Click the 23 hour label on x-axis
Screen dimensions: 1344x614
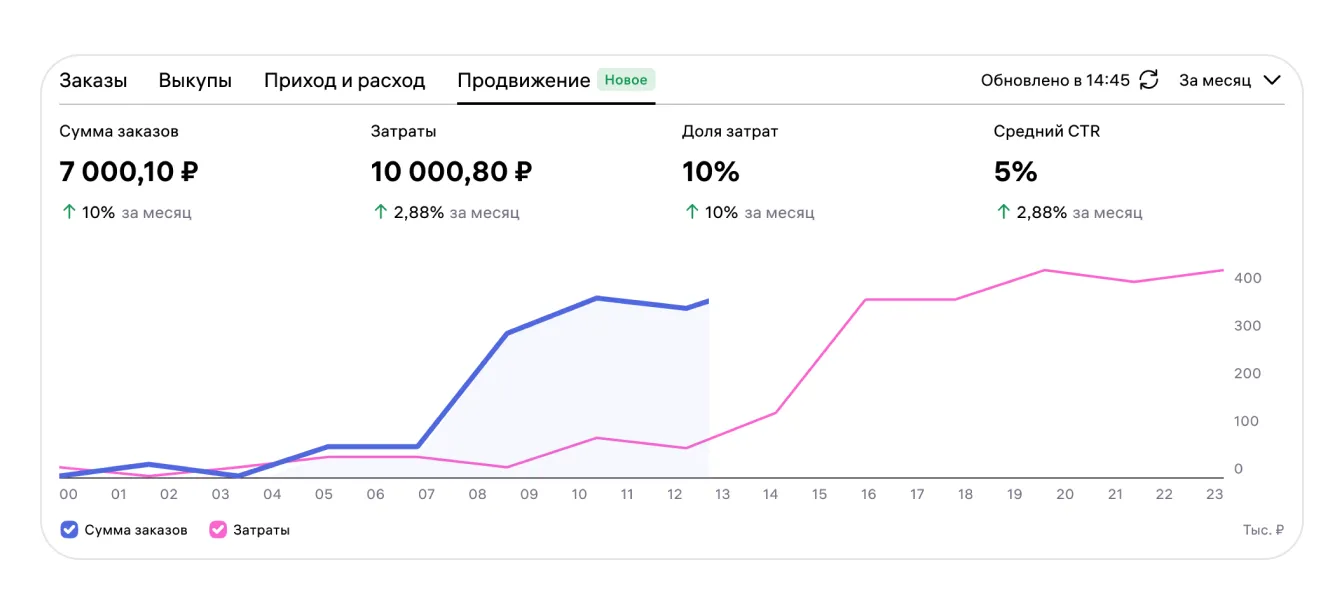pyautogui.click(x=1215, y=494)
